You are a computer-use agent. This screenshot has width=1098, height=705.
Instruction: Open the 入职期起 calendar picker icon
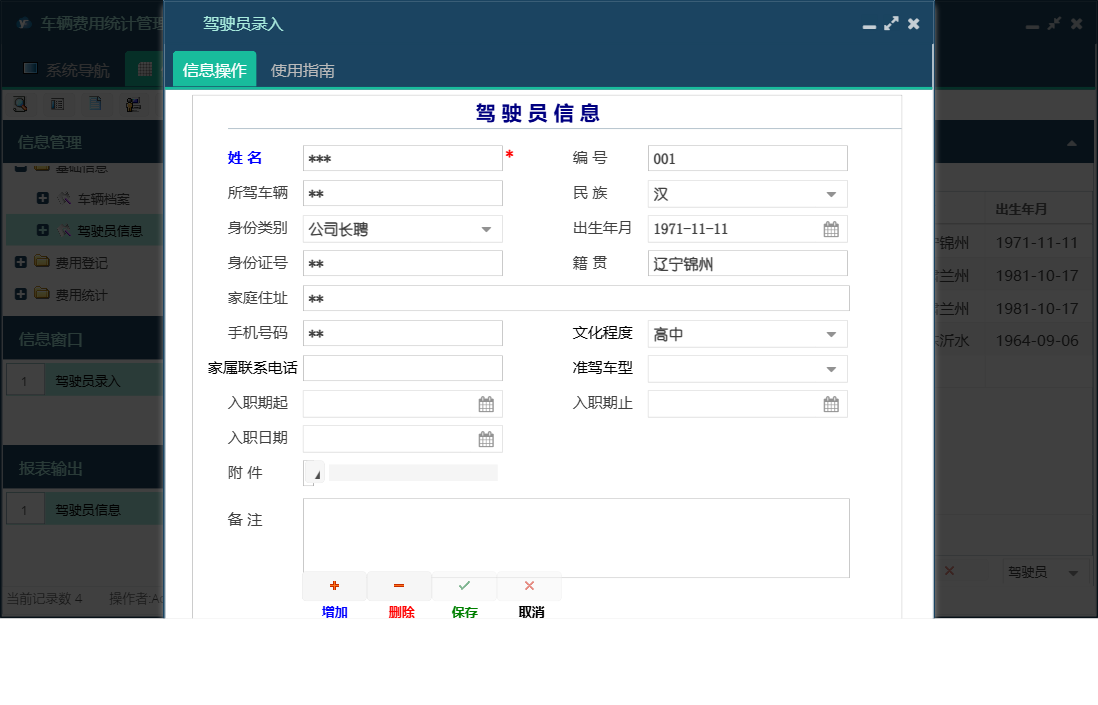coord(485,403)
